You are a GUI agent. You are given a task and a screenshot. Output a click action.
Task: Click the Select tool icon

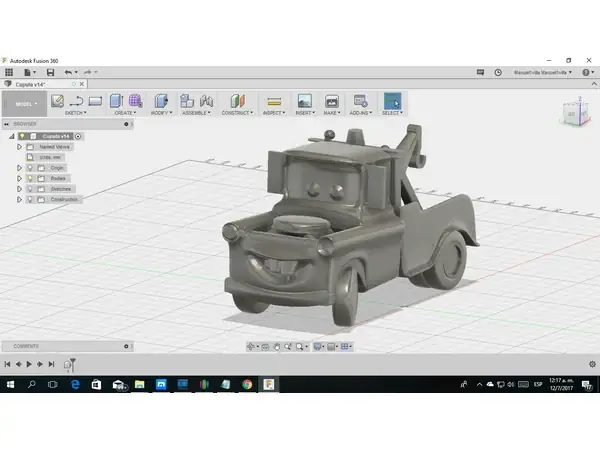click(x=392, y=101)
